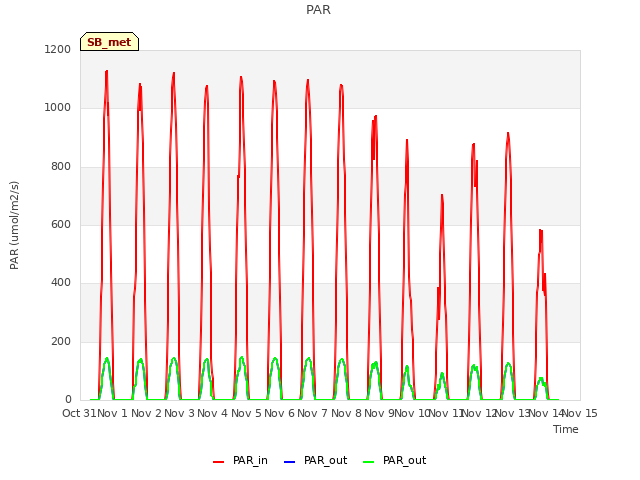Click the lowest red PAR_in peak near 590
Viewport: 640px width, 480px height.
coord(540,231)
